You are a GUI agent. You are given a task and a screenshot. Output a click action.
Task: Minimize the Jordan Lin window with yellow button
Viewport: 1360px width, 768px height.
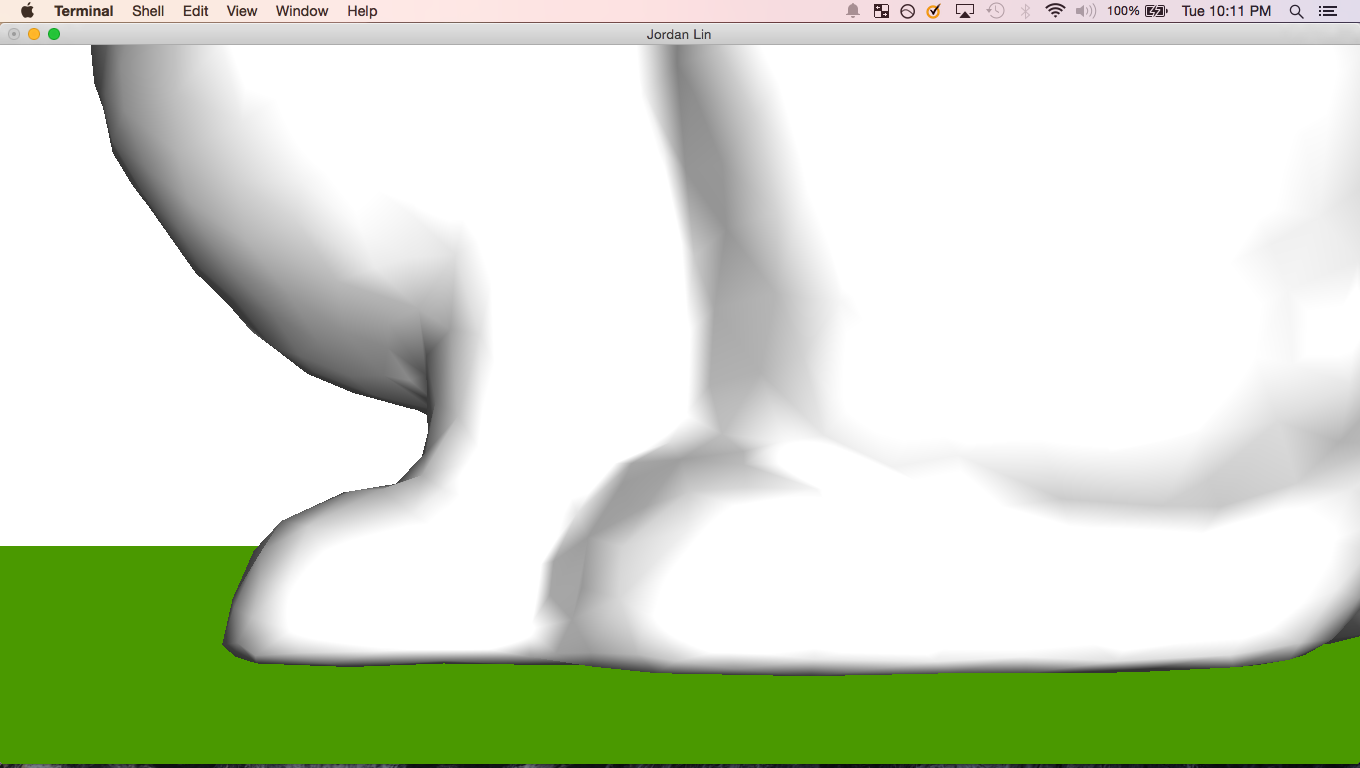34,34
